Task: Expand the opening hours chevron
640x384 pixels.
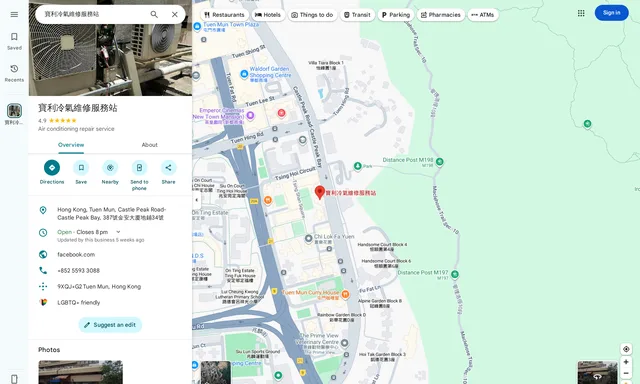Action: [118, 232]
